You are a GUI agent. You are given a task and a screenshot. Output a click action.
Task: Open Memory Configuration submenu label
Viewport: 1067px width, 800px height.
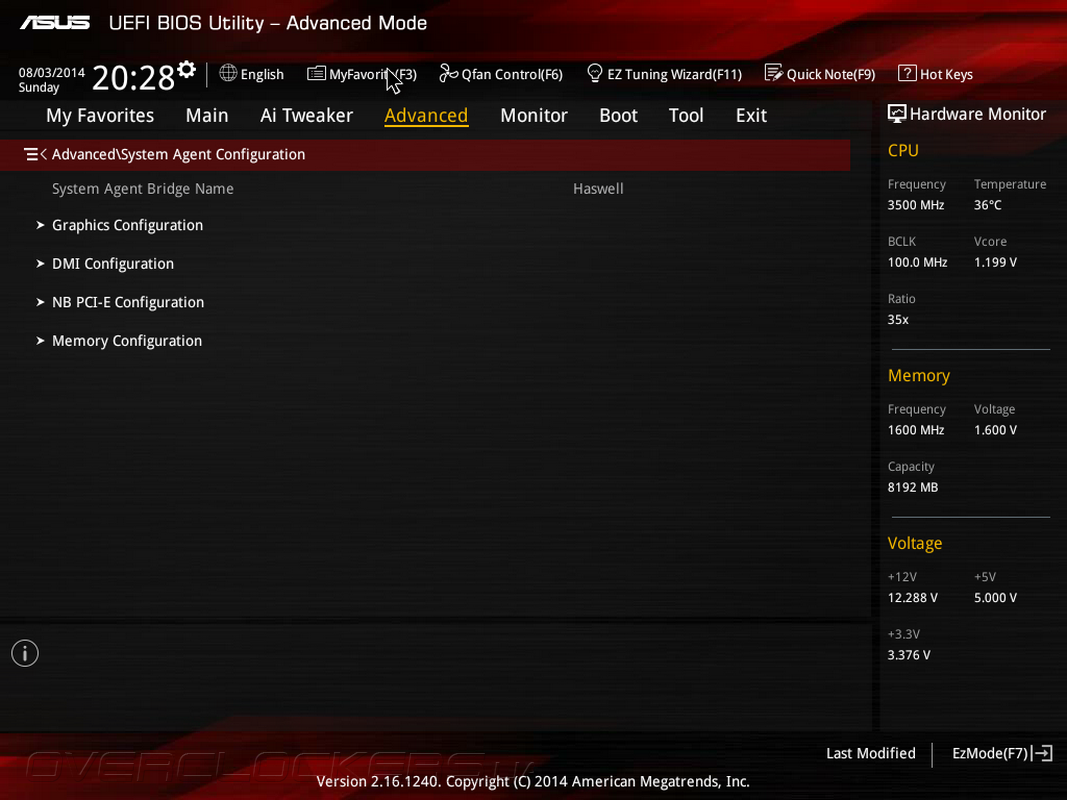(x=127, y=341)
